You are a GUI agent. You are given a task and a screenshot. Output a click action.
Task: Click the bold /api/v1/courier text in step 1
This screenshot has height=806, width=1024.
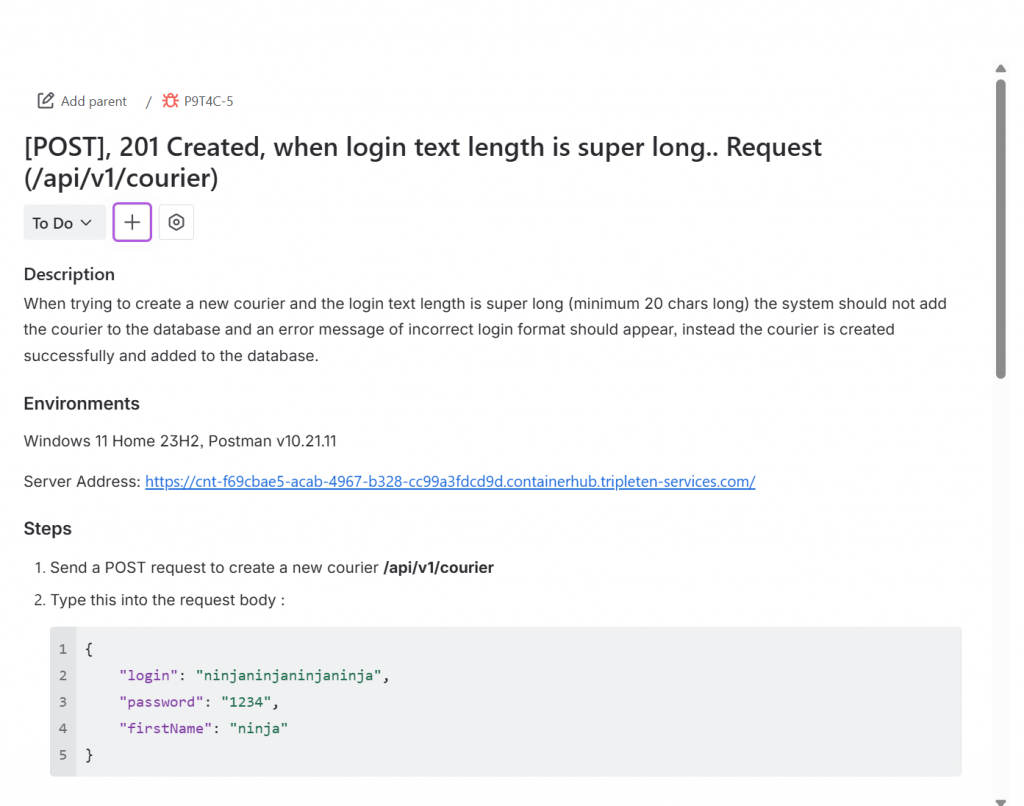(x=438, y=567)
